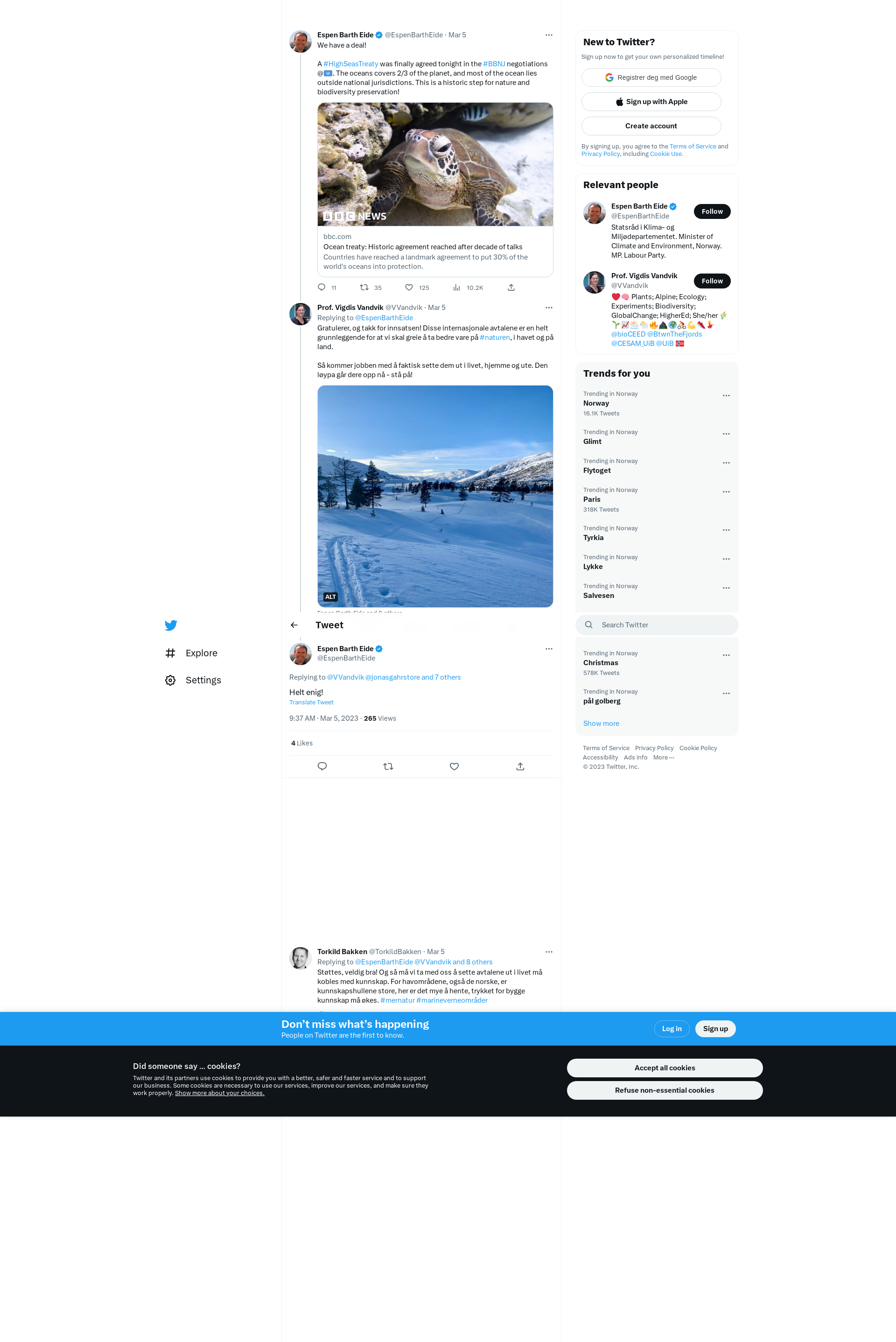This screenshot has height=1342, width=896.
Task: Click the Twitter bird logo
Action: coord(170,625)
